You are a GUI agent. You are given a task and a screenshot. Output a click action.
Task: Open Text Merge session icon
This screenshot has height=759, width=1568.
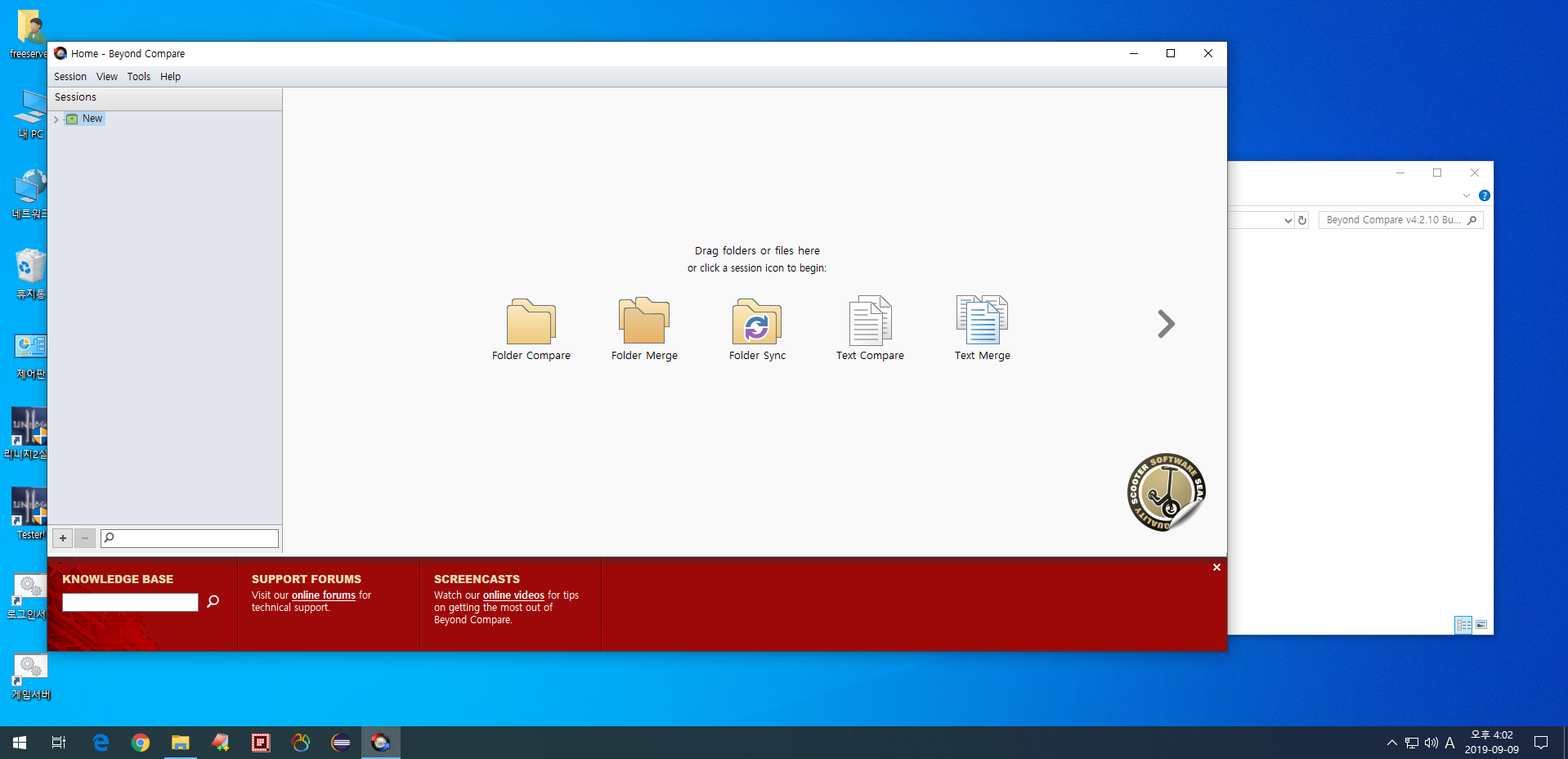(983, 329)
